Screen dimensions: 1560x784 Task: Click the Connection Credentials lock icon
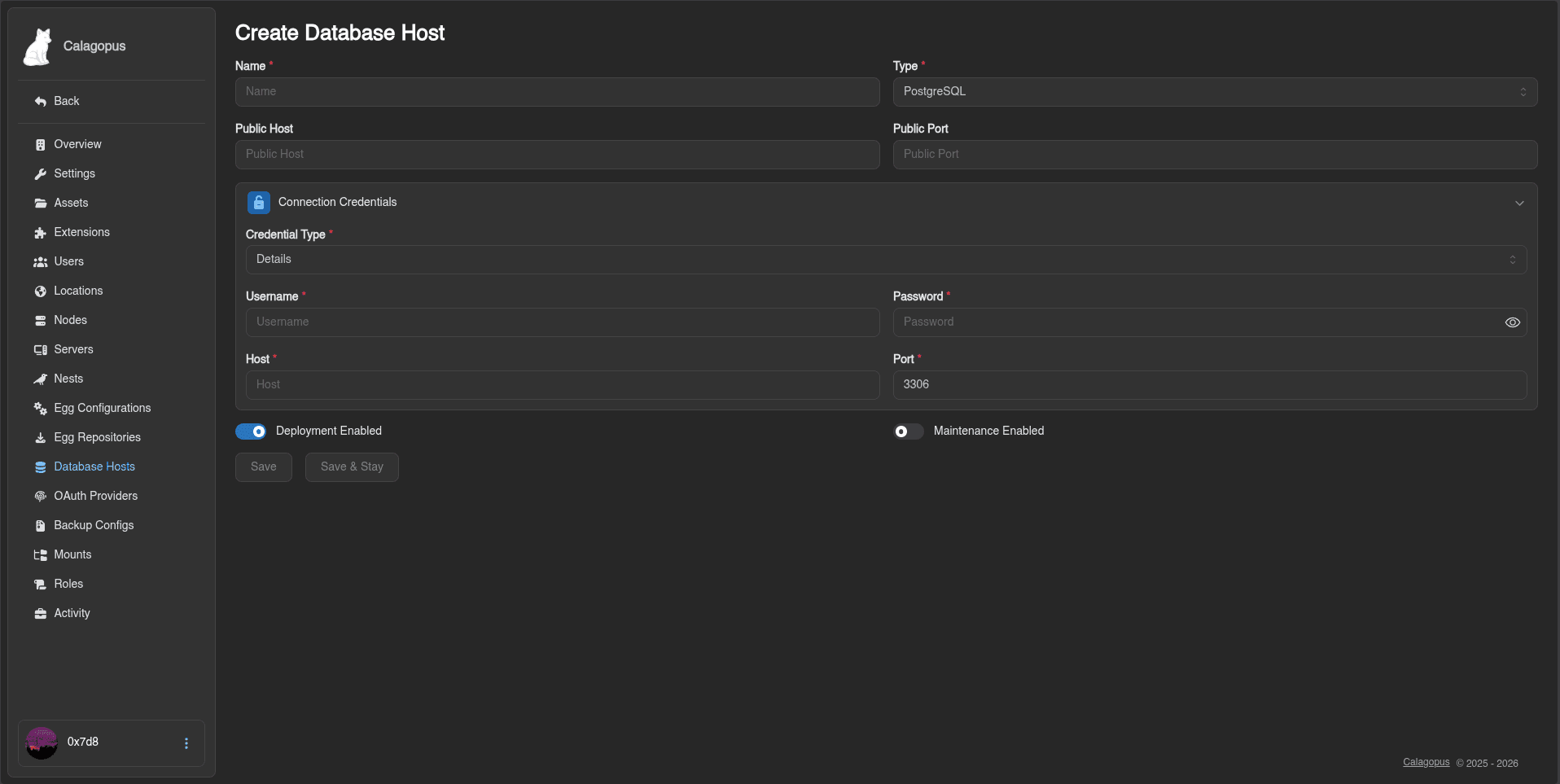click(259, 203)
